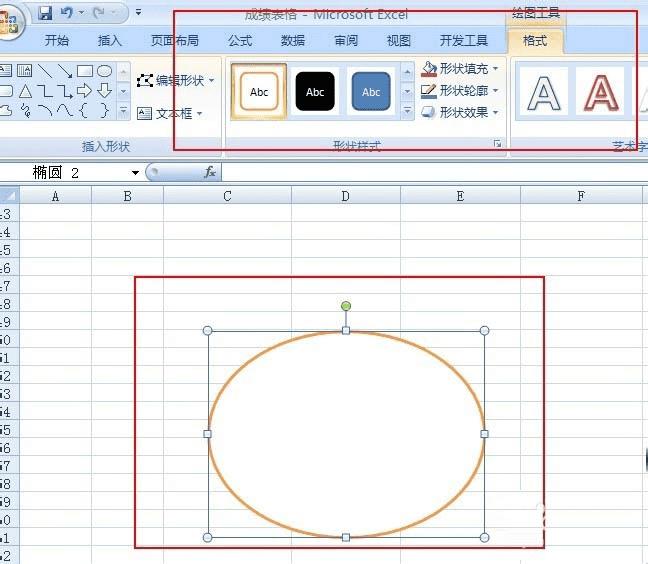Move the shapes gallery down one row
This screenshot has width=648, height=564.
click(123, 91)
